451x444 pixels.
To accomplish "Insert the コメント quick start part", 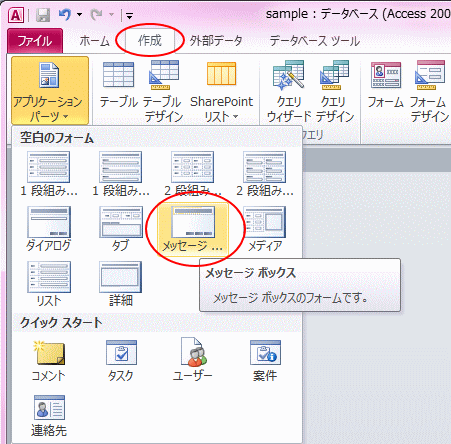I will click(x=49, y=361).
